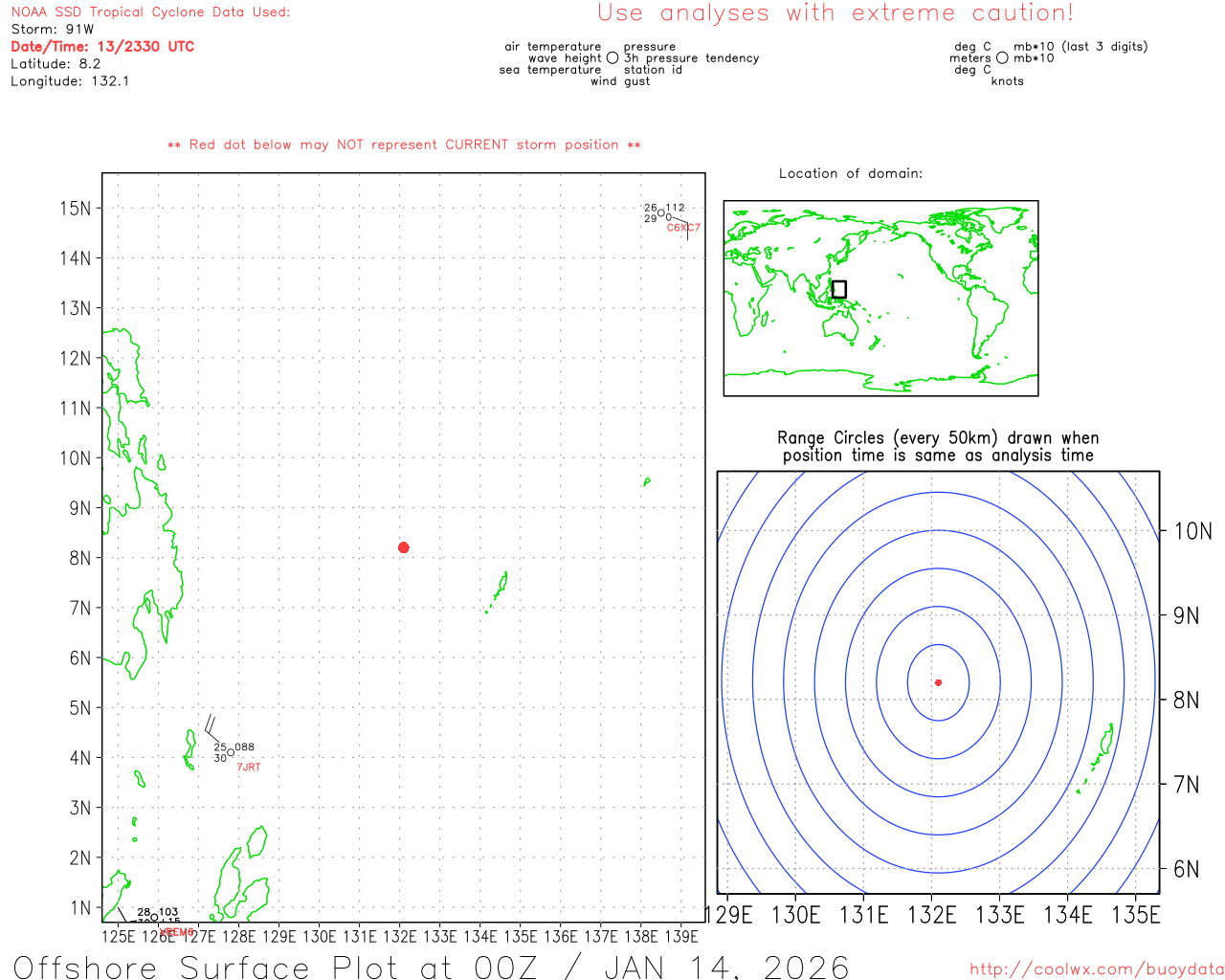Screen dimensions: 1225x980
Task: Click the red center dot in range circles
Action: pyautogui.click(x=938, y=682)
